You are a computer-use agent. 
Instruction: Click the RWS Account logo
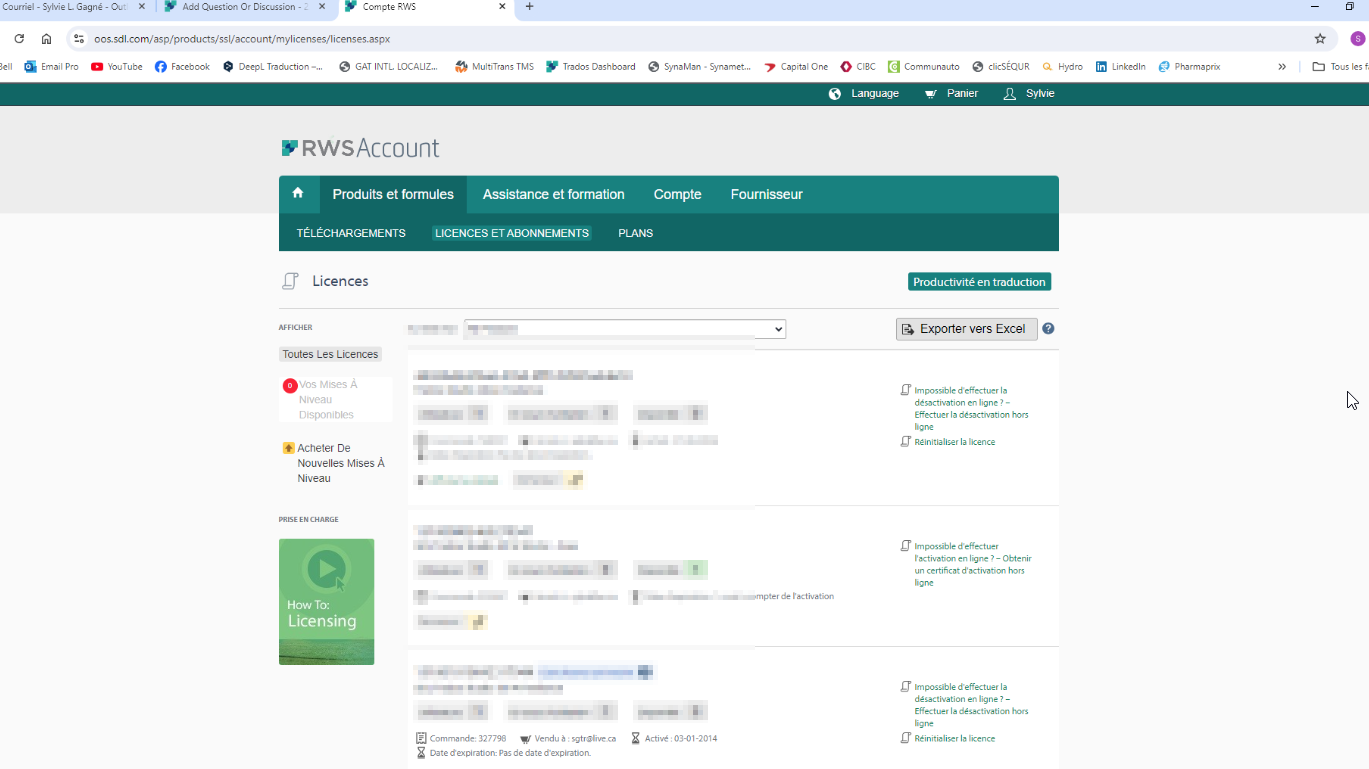pyautogui.click(x=360, y=149)
